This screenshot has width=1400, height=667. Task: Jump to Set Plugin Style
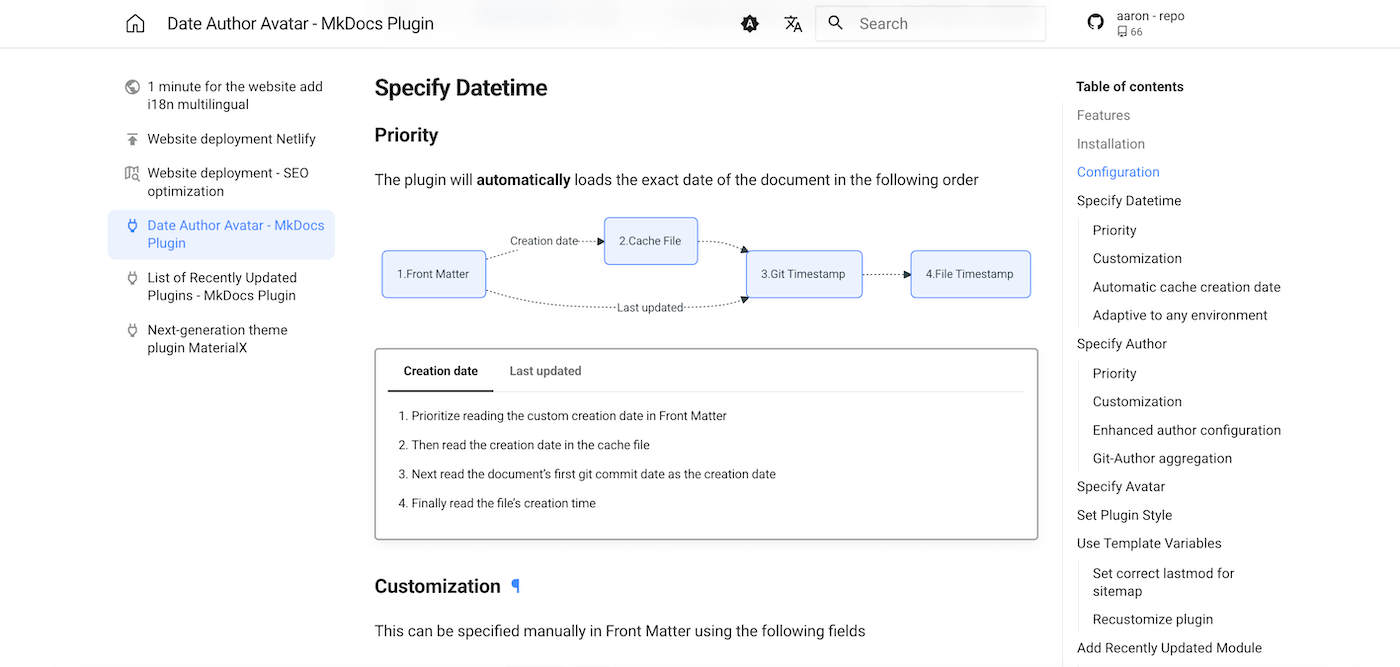[x=1124, y=515]
